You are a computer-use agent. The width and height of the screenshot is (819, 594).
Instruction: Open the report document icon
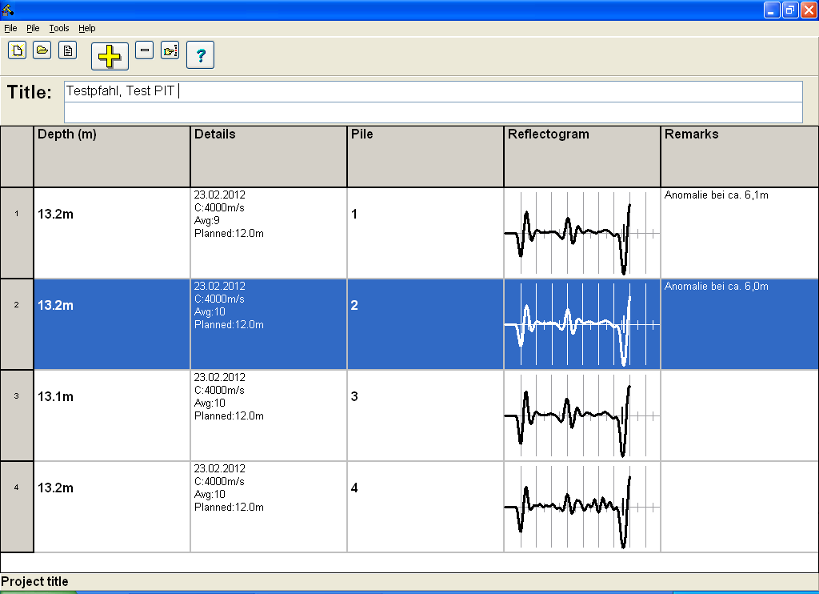pyautogui.click(x=67, y=51)
